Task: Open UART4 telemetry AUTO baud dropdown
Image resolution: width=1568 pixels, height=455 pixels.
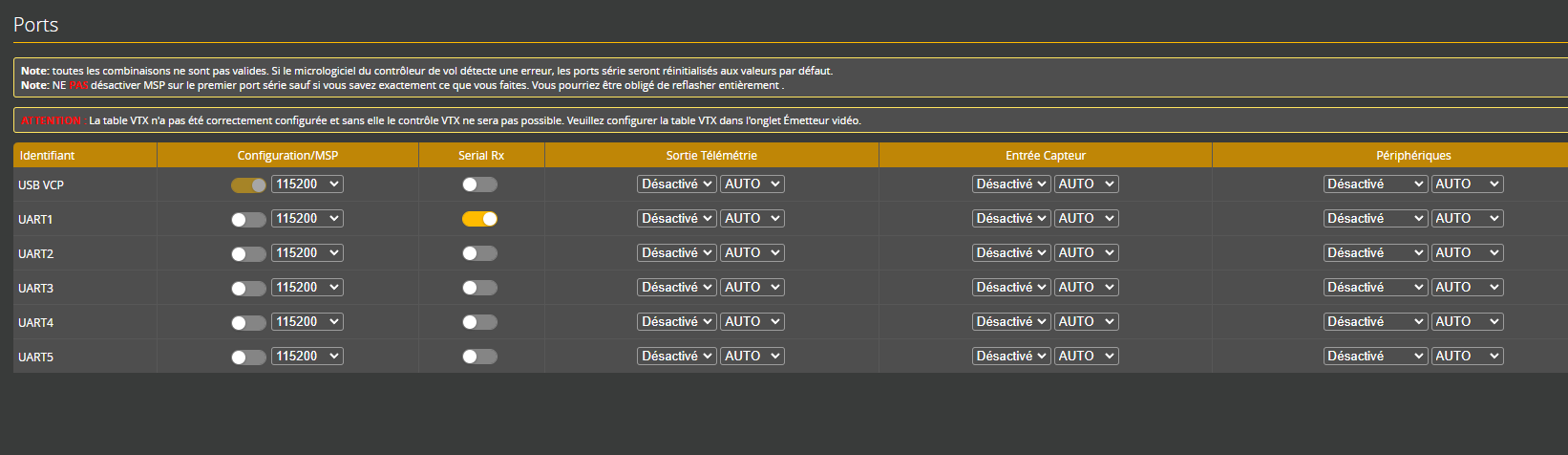Action: (x=752, y=322)
